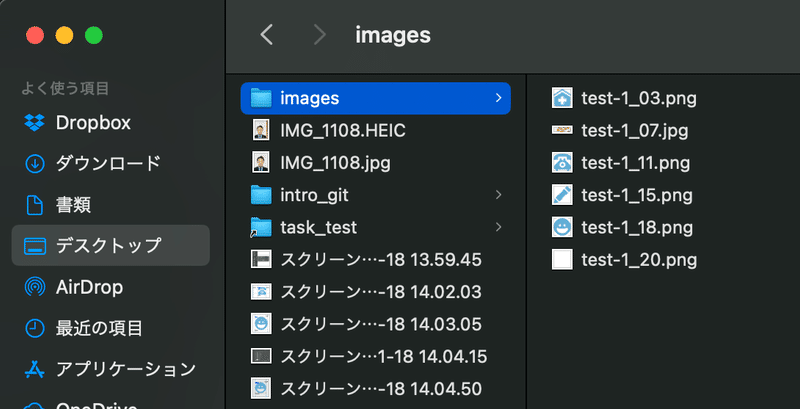This screenshot has width=800, height=409.
Task: Select the smiley file test-1_18.png
Action: pos(622,227)
